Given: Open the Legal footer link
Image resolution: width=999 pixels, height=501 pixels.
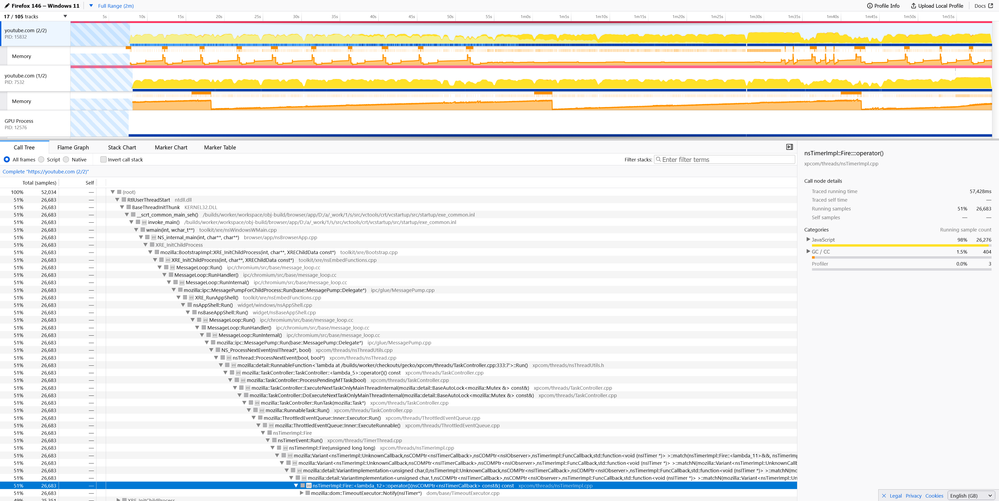Looking at the screenshot, I should (x=895, y=495).
